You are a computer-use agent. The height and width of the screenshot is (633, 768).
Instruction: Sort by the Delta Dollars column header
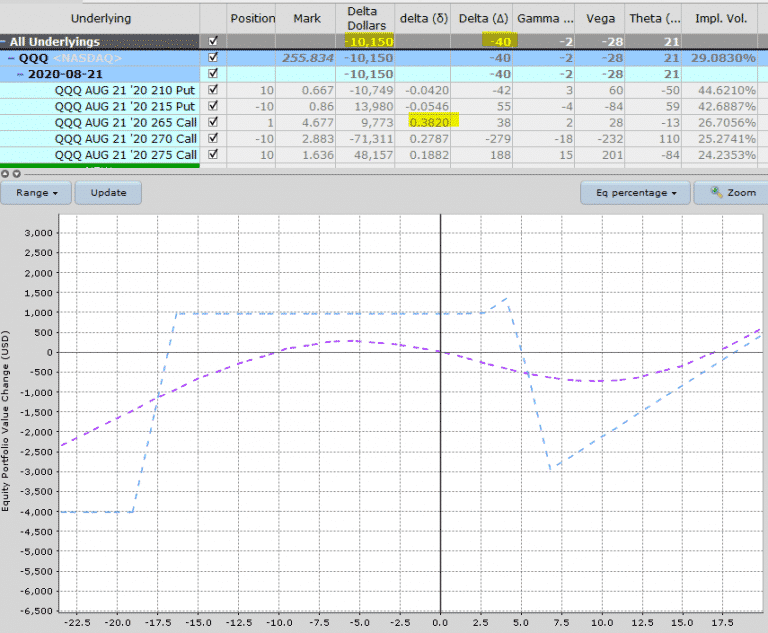pyautogui.click(x=367, y=18)
